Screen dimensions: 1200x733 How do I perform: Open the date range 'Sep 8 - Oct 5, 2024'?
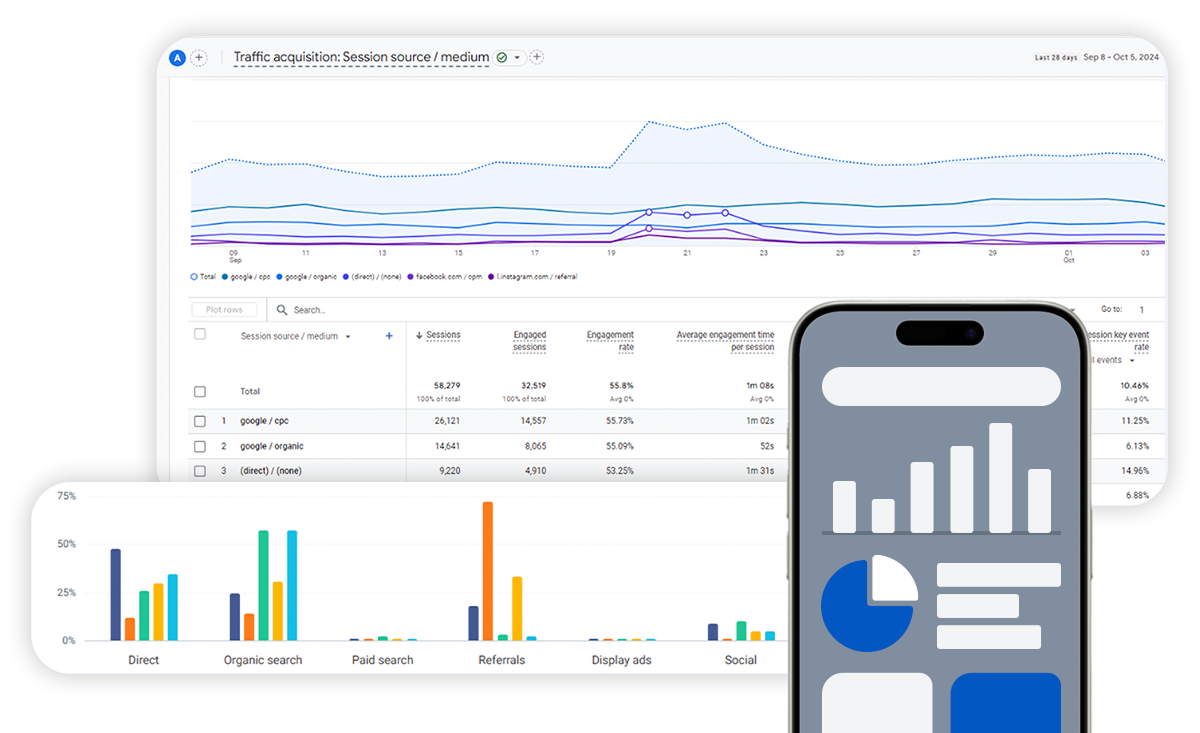click(1121, 57)
